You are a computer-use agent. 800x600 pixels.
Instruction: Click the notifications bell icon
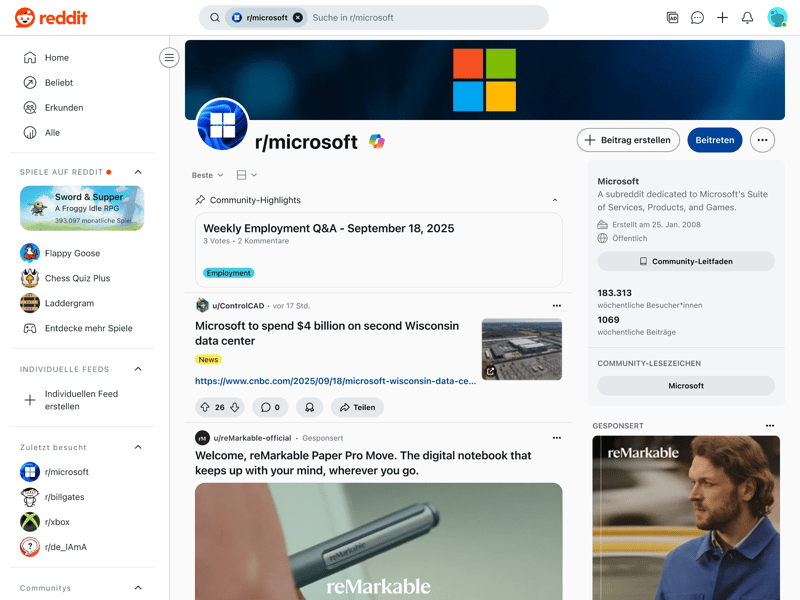coord(747,18)
